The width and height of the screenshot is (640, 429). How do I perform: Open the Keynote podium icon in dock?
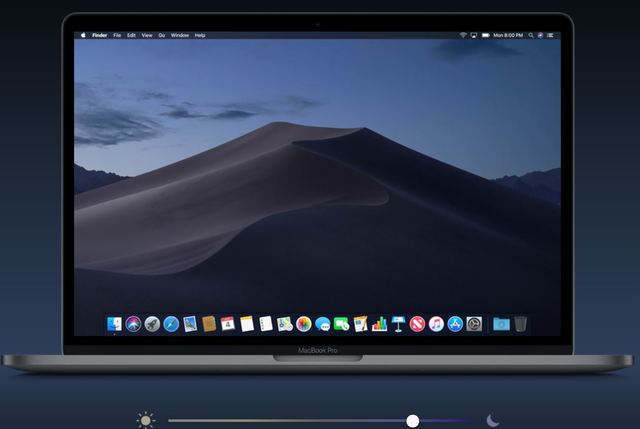click(398, 324)
